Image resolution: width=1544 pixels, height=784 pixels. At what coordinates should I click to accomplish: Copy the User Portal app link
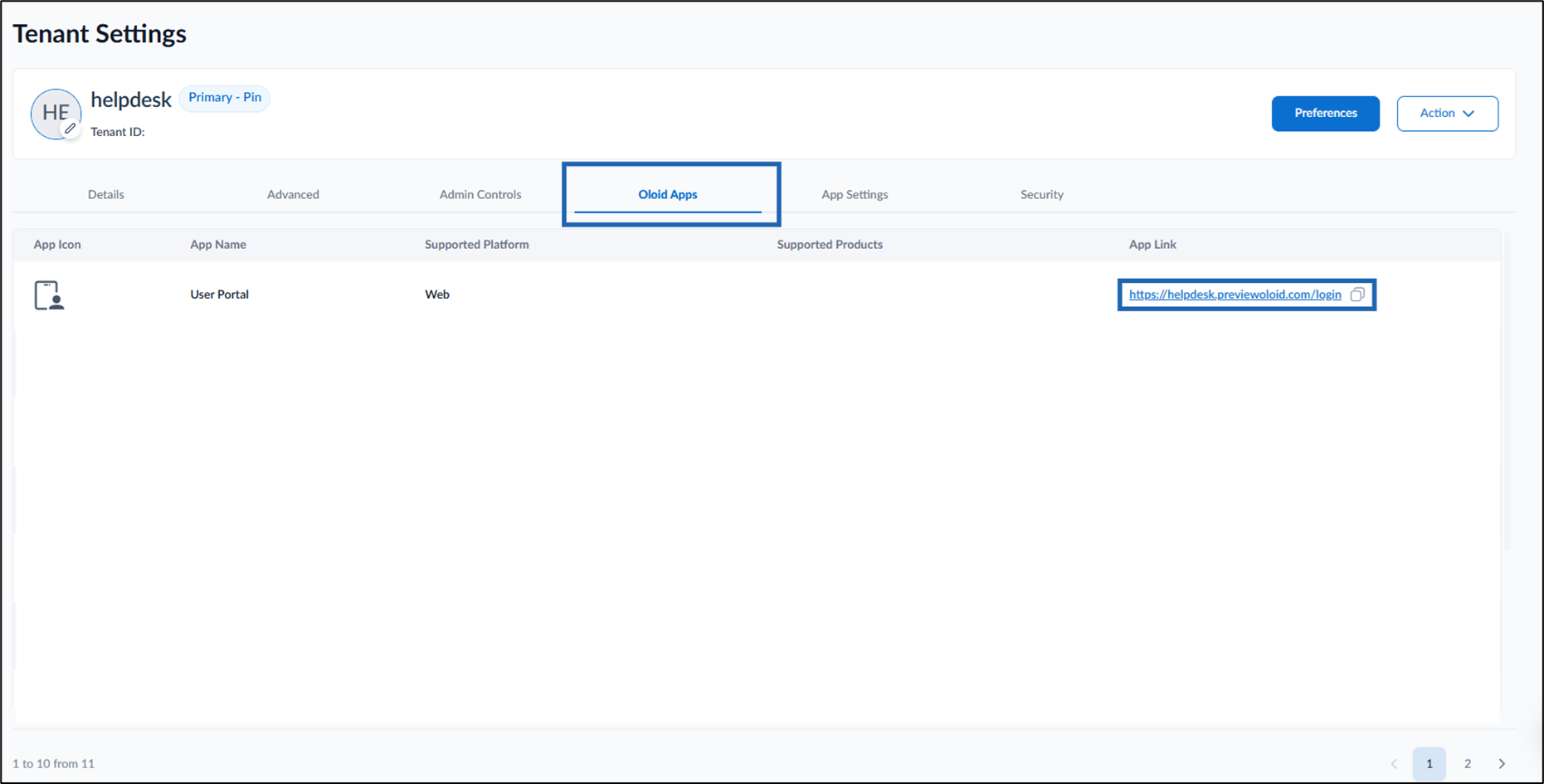(x=1357, y=295)
